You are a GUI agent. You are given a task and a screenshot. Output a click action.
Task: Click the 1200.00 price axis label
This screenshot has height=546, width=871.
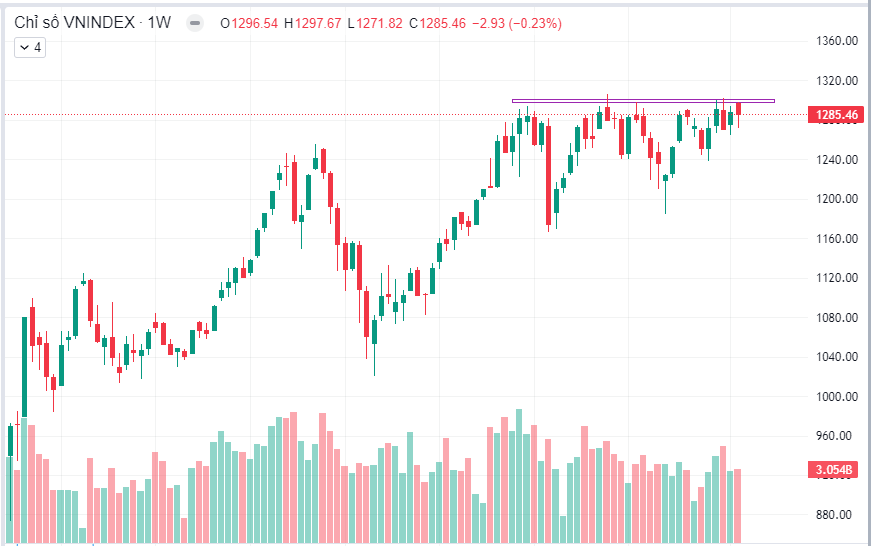click(x=837, y=199)
